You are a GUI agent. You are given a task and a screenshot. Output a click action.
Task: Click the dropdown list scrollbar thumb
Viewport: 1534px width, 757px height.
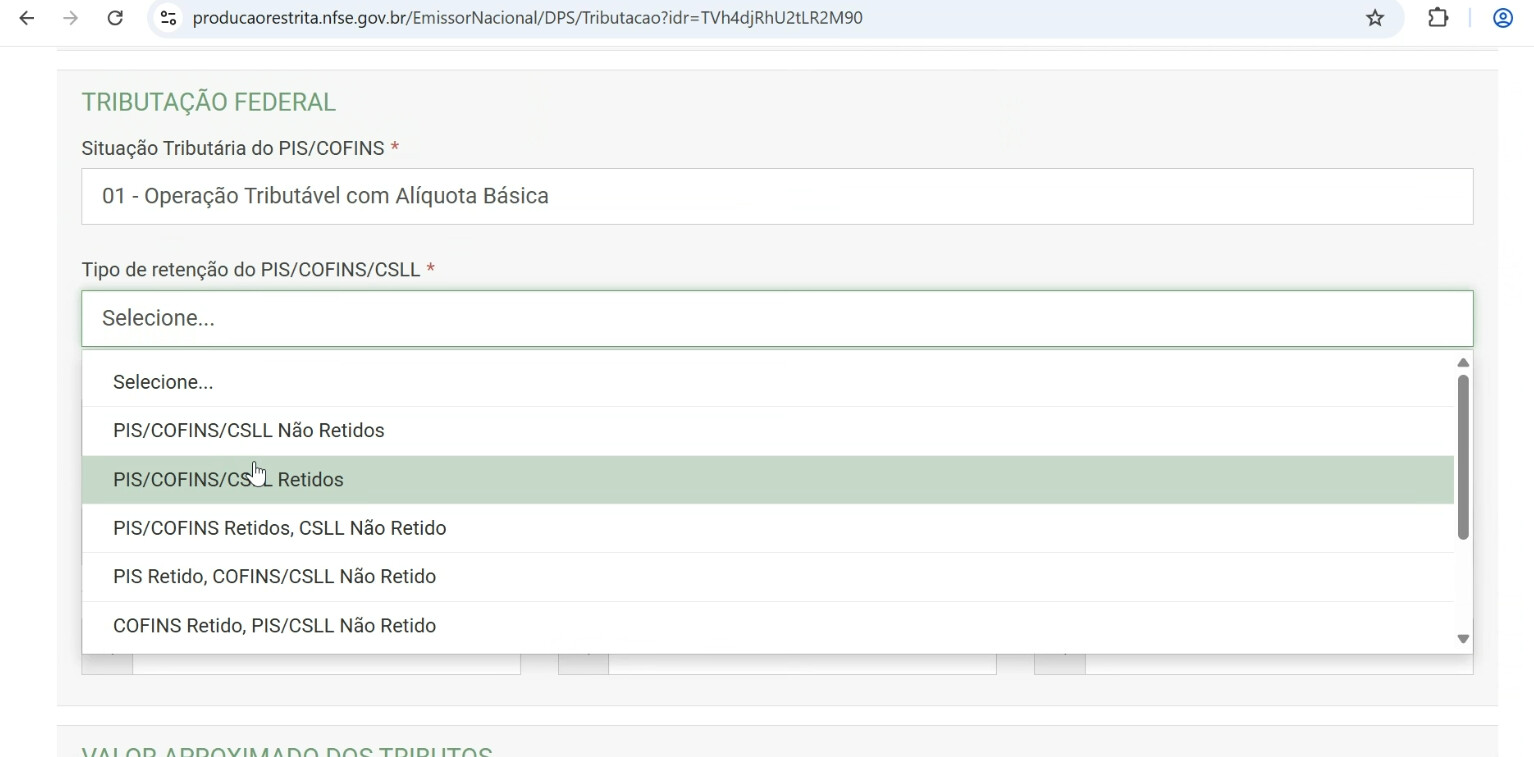pyautogui.click(x=1462, y=457)
